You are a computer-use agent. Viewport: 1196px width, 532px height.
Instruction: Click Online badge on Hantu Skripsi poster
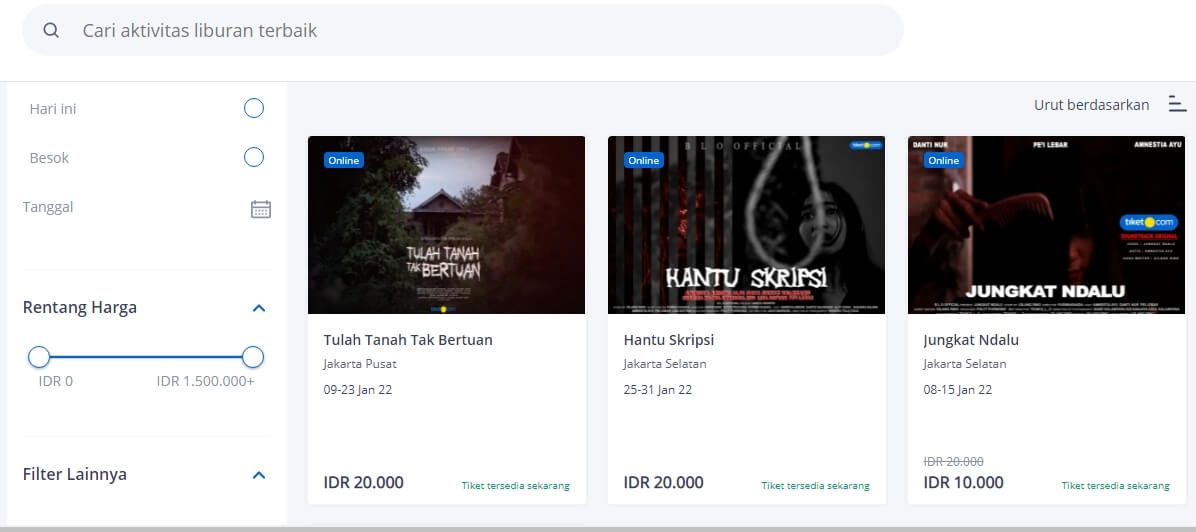tap(643, 160)
